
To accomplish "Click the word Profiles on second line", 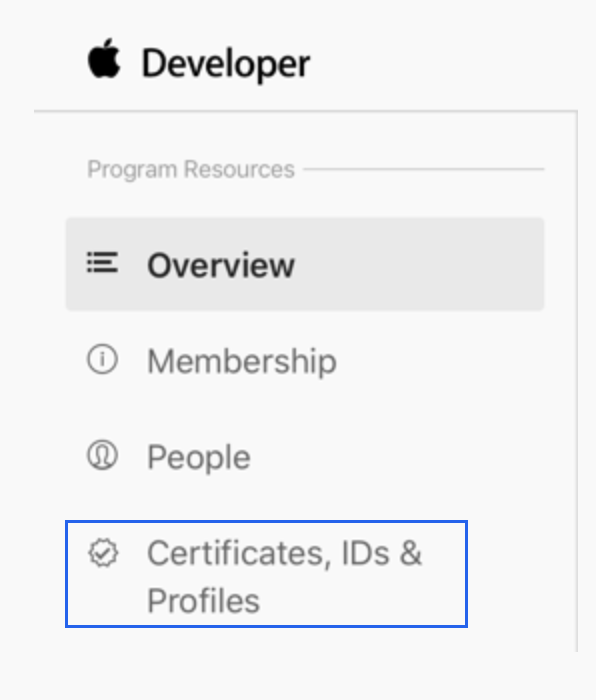I will (x=204, y=601).
